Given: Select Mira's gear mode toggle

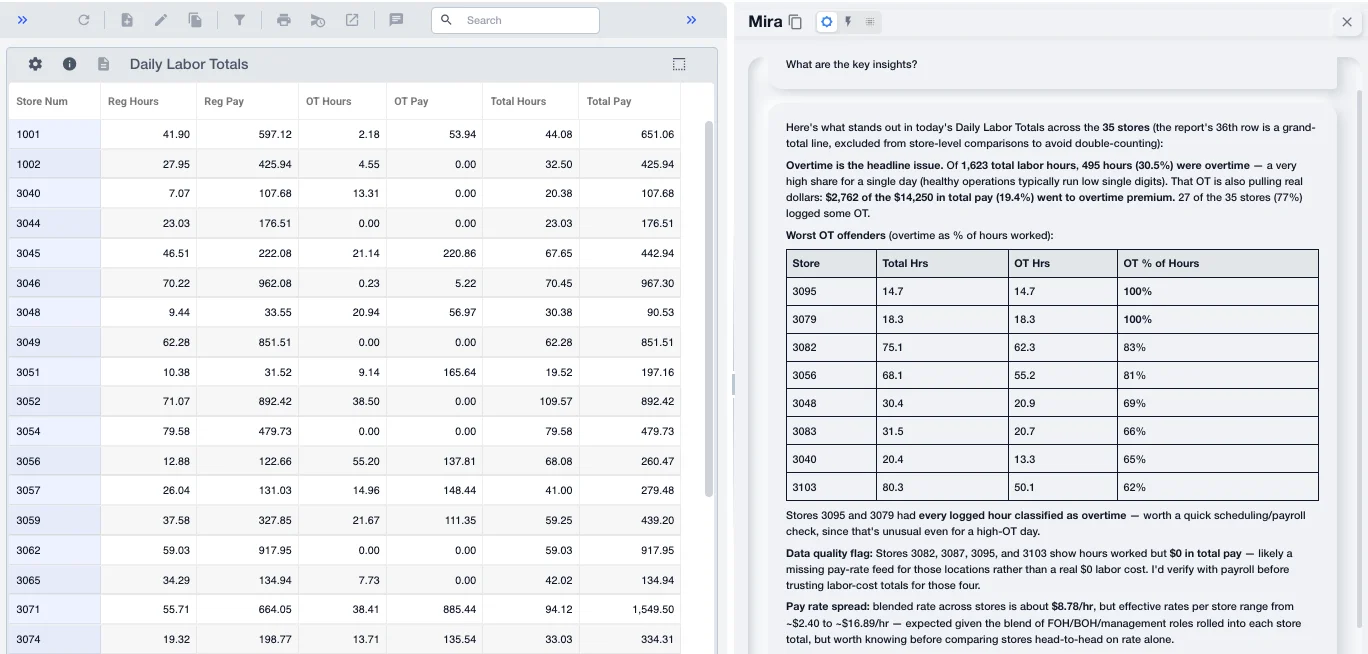Looking at the screenshot, I should point(826,22).
